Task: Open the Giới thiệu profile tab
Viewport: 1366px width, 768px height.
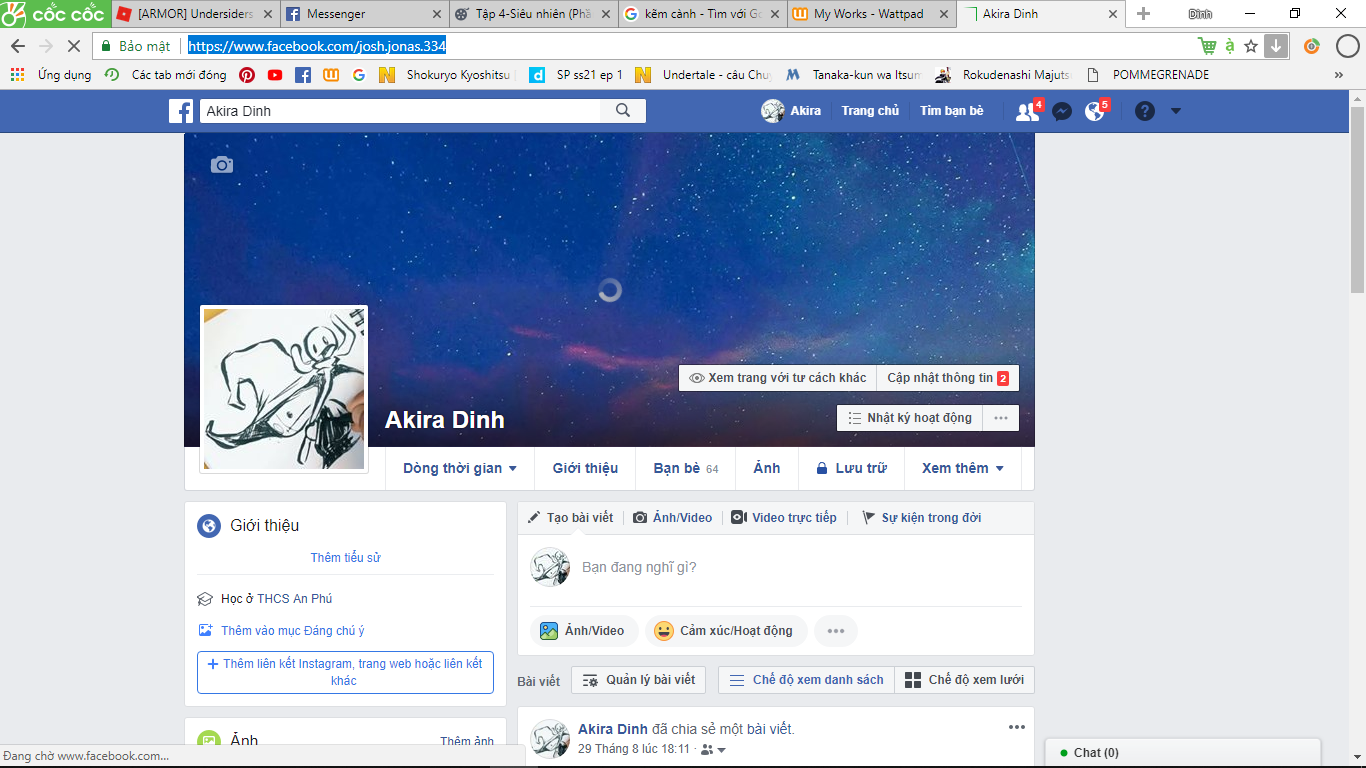Action: pyautogui.click(x=586, y=468)
